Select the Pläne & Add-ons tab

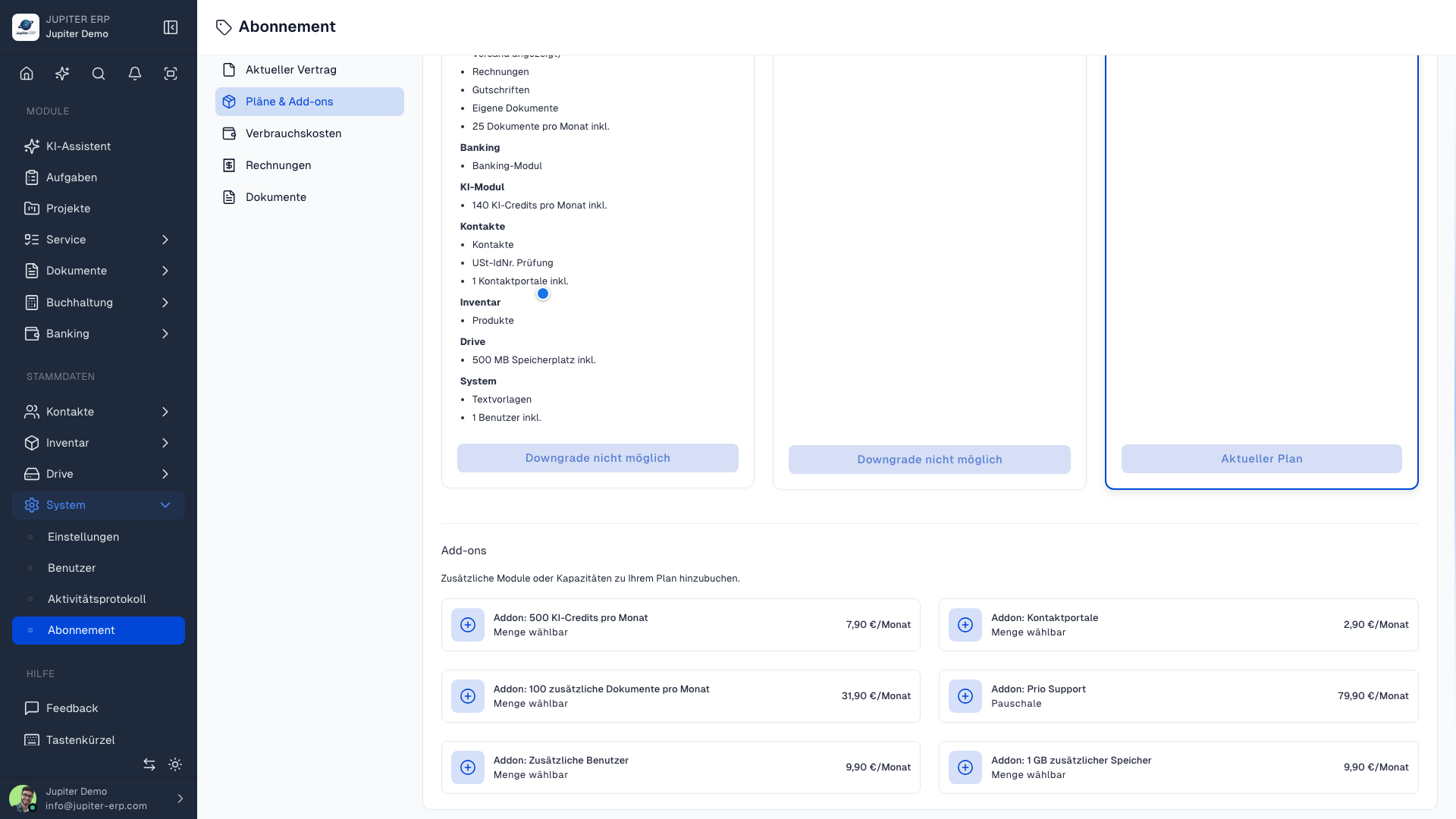pos(309,102)
